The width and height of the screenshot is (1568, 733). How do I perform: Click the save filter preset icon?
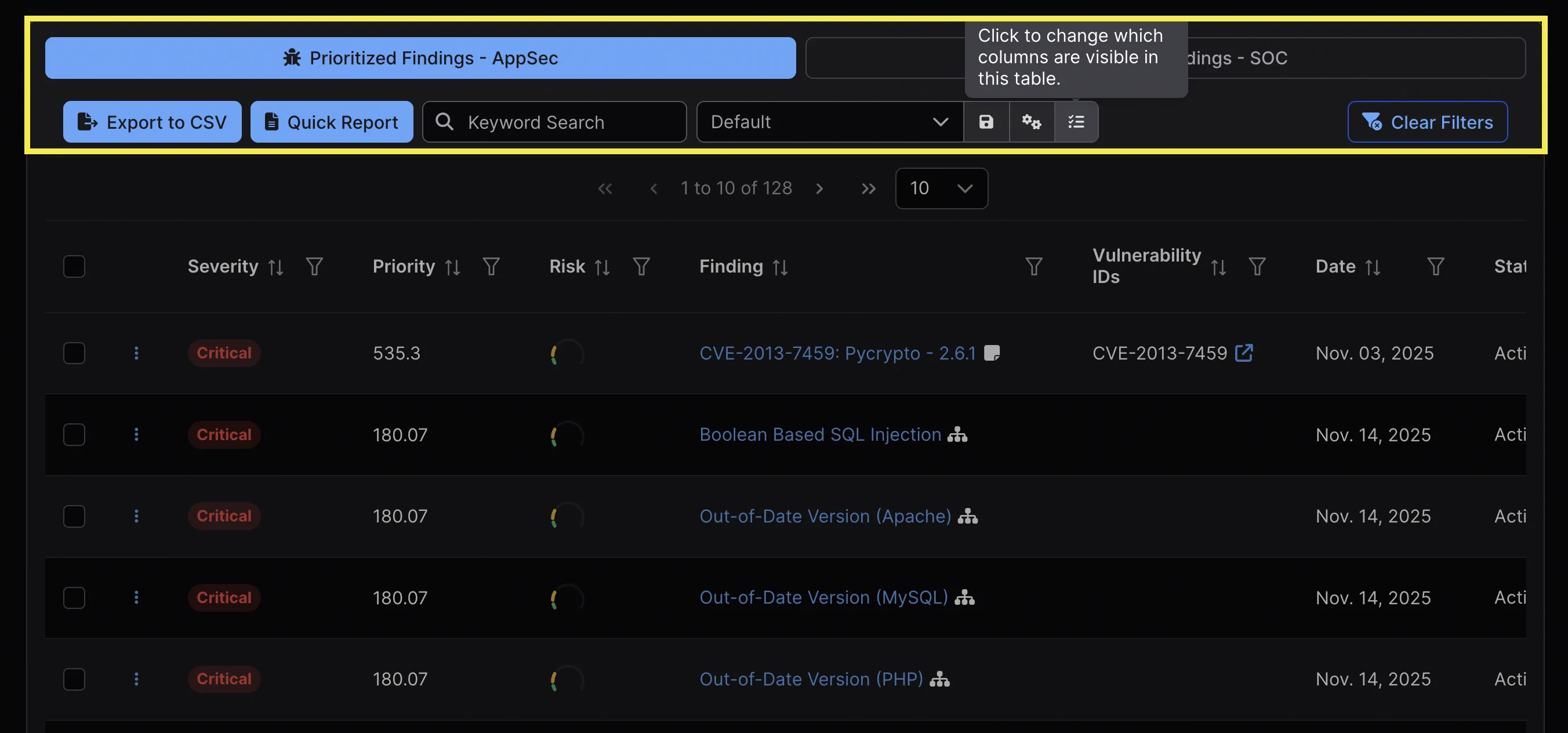pyautogui.click(x=986, y=122)
